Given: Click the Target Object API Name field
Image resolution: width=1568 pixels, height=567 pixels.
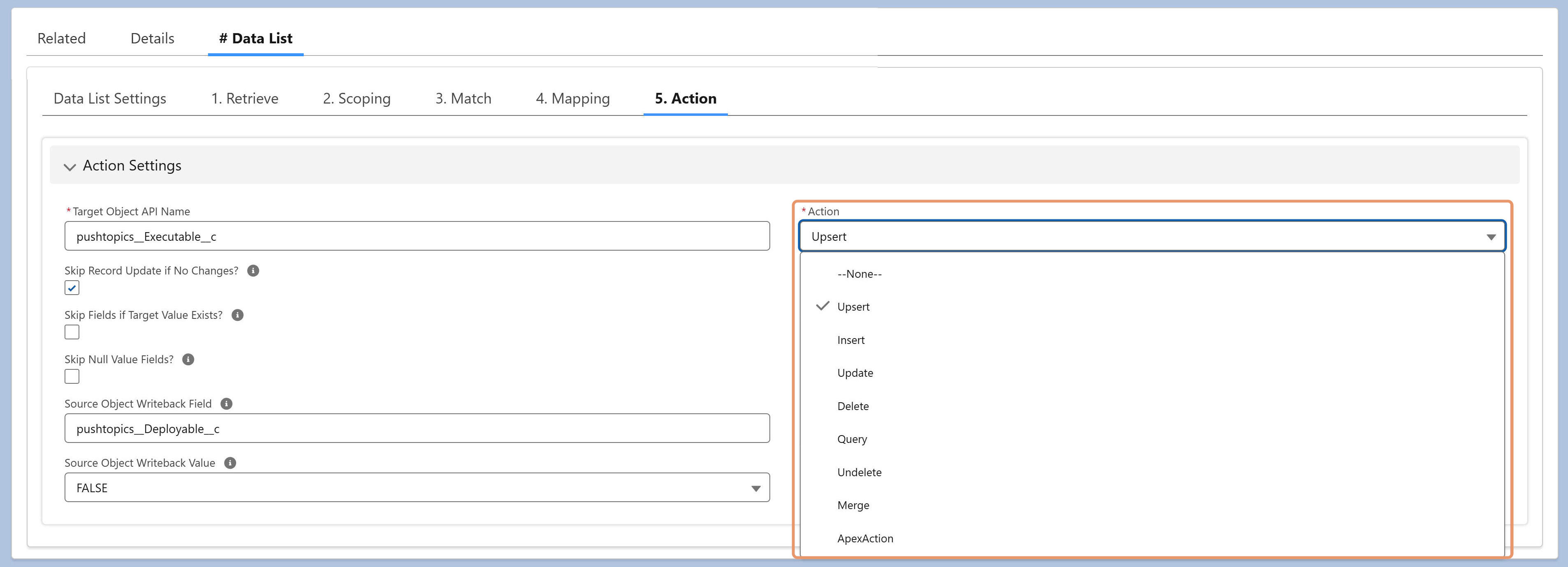Looking at the screenshot, I should pyautogui.click(x=417, y=236).
